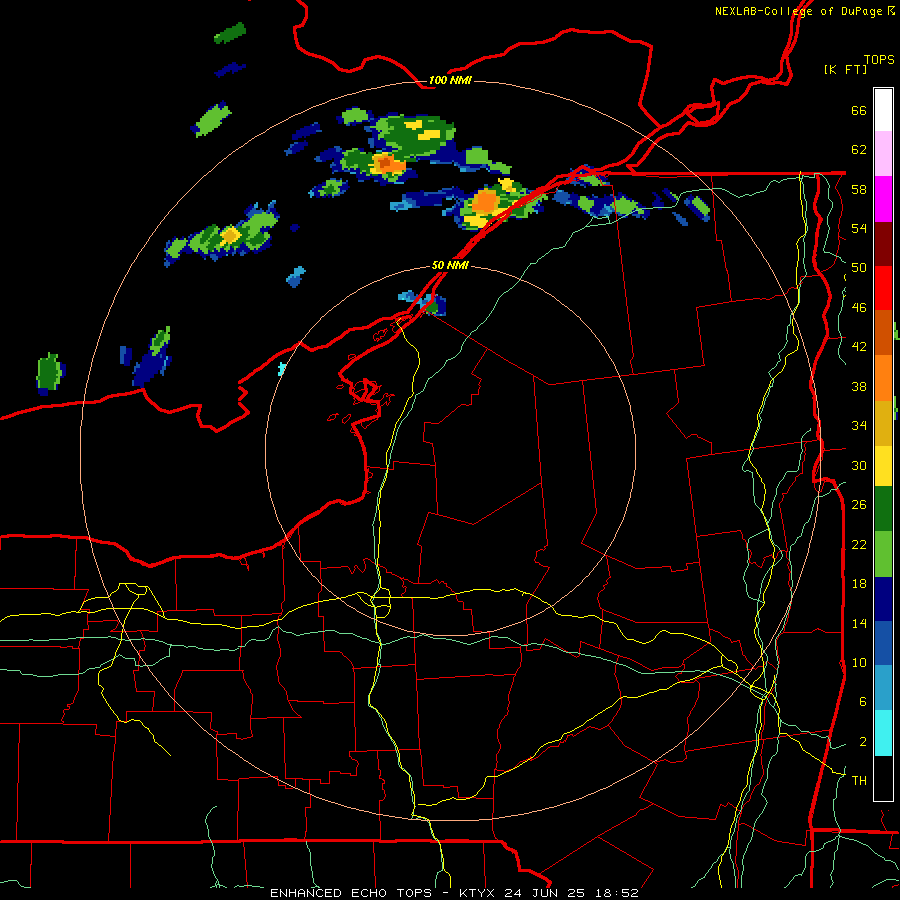Click the [K FT] units label
The width and height of the screenshot is (900, 900).
pos(845,69)
